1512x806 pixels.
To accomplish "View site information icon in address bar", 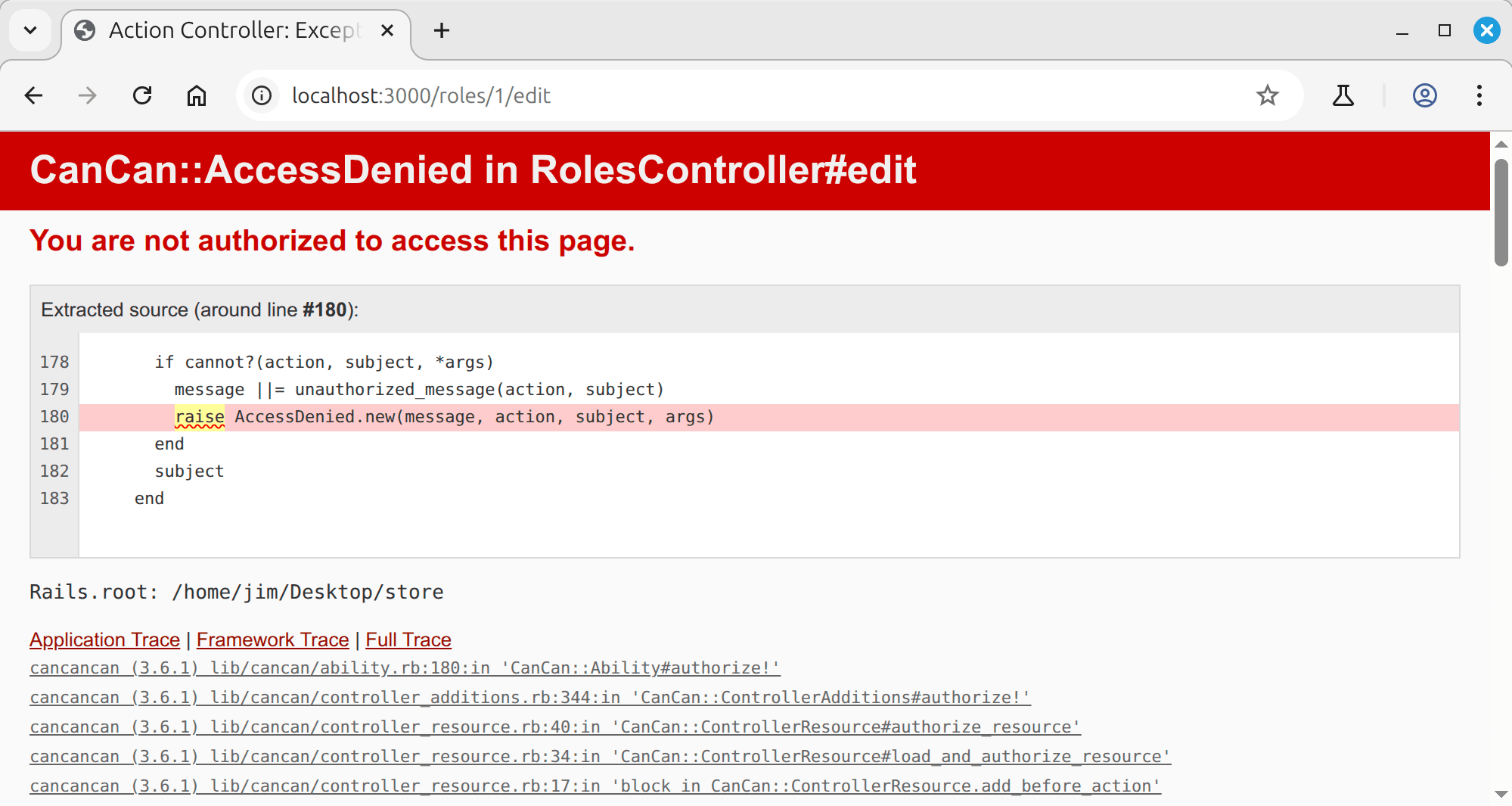I will [x=262, y=95].
